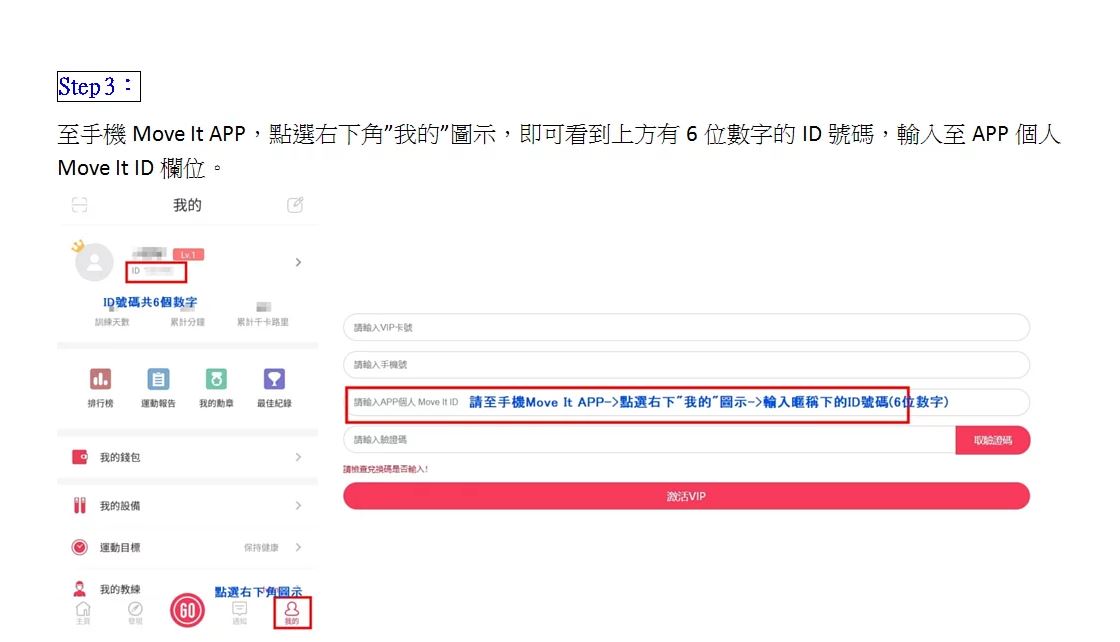Click the VIP card number field
The width and height of the screenshot is (1120, 642).
point(686,327)
